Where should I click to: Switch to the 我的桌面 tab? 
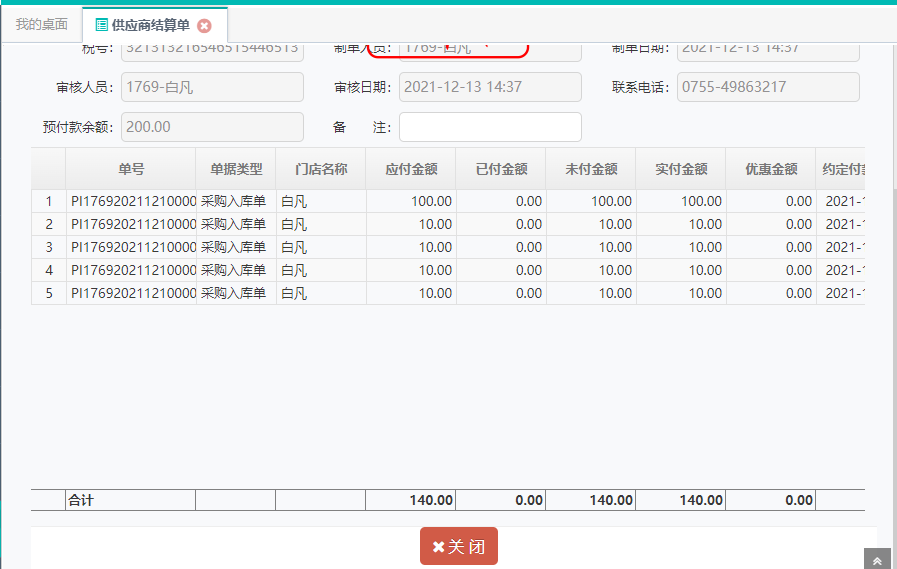coord(41,24)
